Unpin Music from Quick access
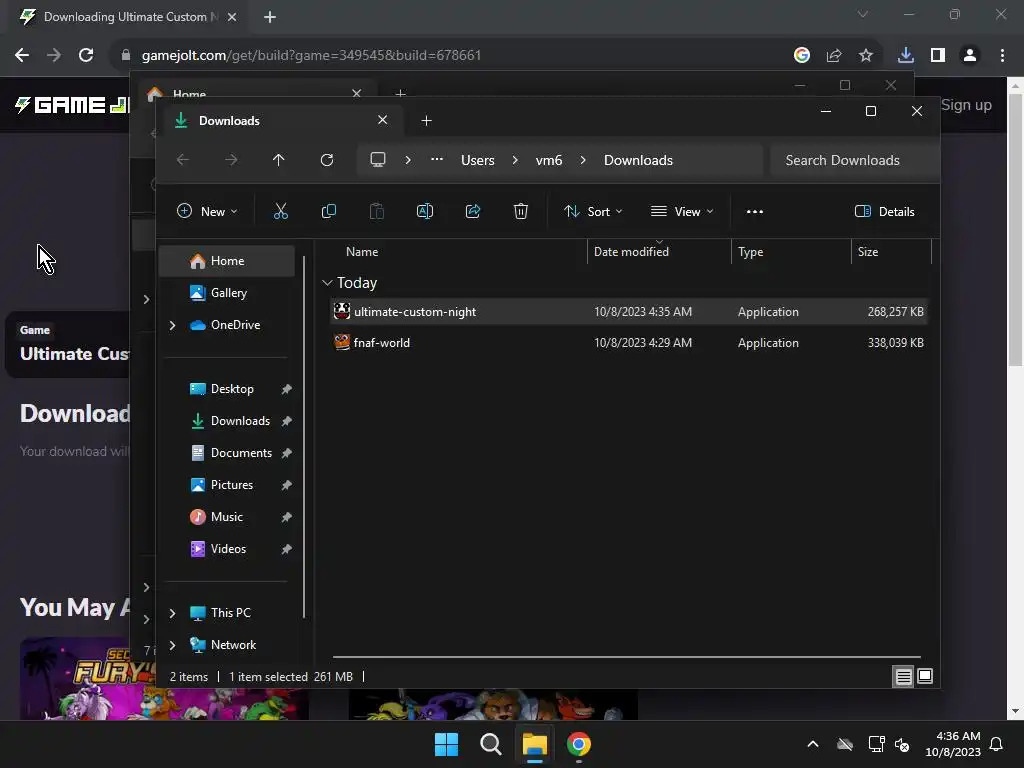 [286, 517]
